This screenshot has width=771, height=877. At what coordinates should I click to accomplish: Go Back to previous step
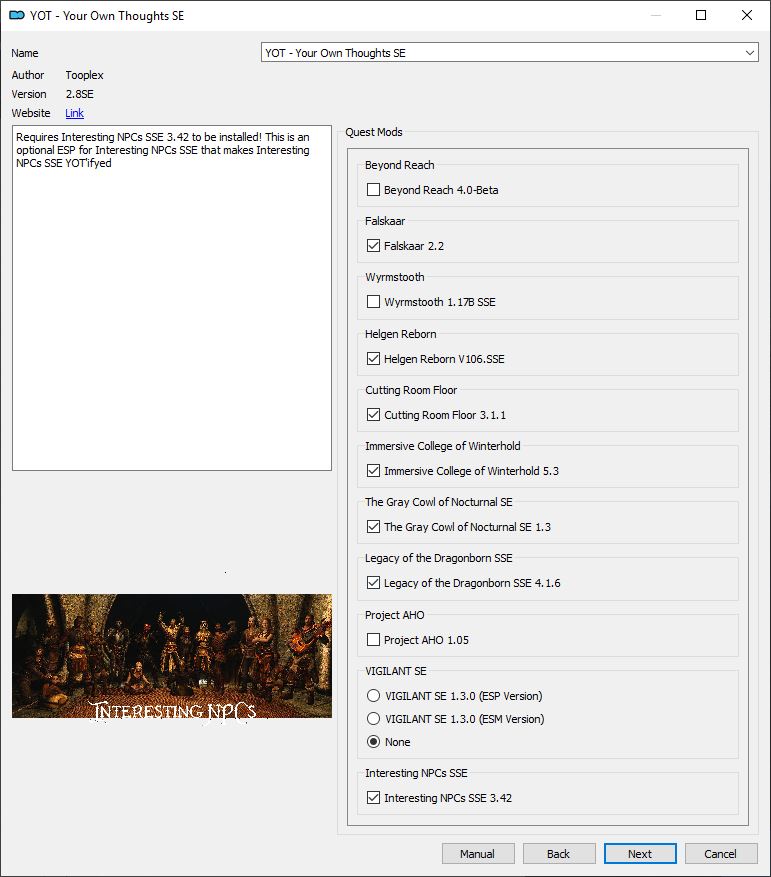click(558, 854)
